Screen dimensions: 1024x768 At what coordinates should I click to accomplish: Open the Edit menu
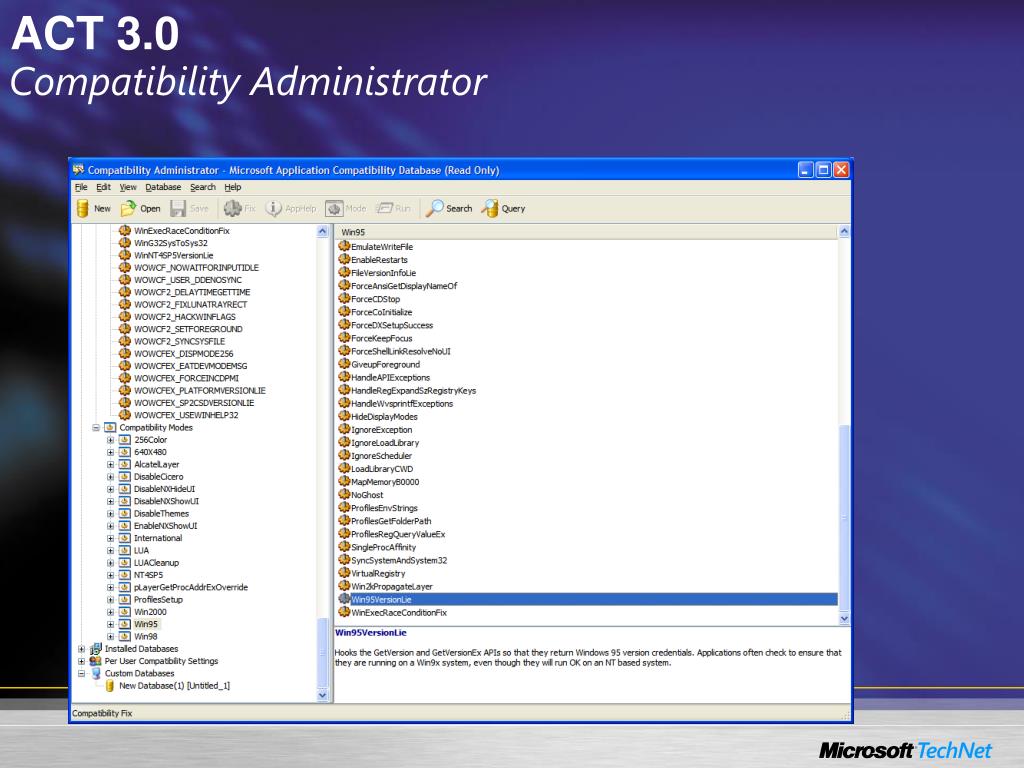point(104,187)
